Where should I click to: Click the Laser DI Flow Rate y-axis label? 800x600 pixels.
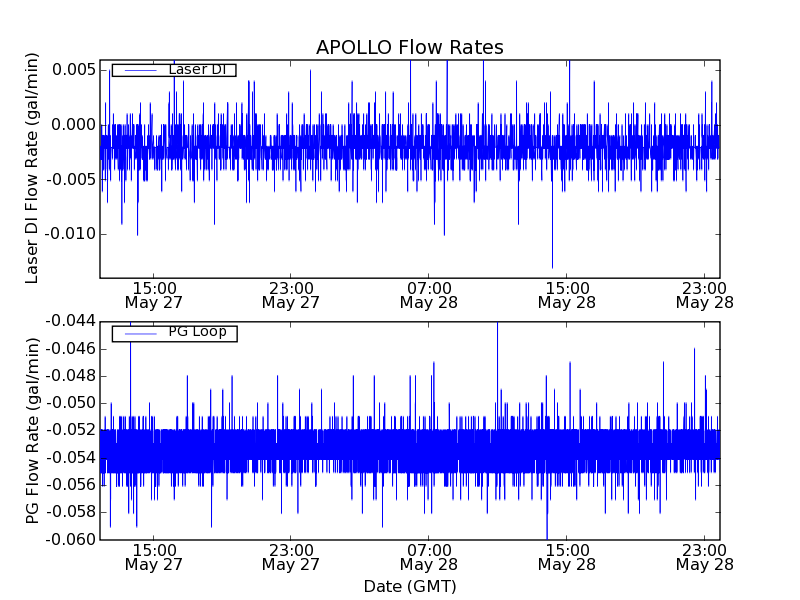click(33, 169)
